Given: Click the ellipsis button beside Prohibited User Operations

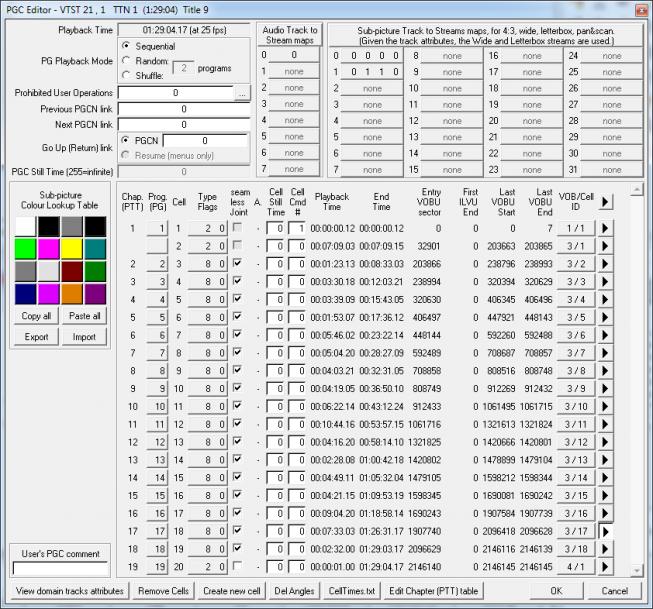Looking at the screenshot, I should tap(240, 93).
